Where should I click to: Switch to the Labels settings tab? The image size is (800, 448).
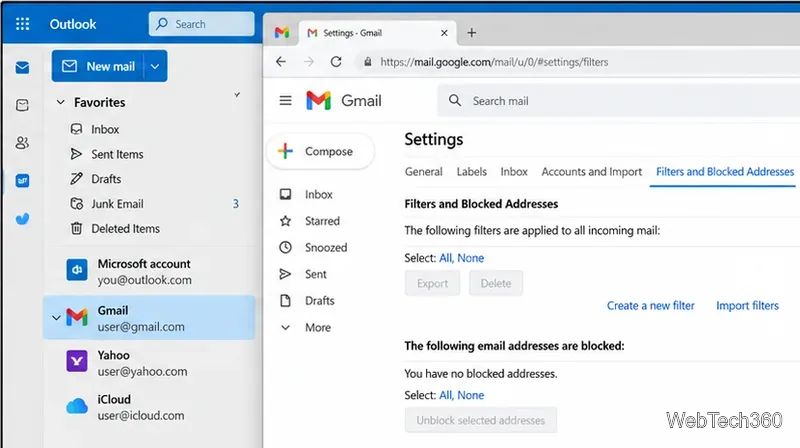point(471,172)
